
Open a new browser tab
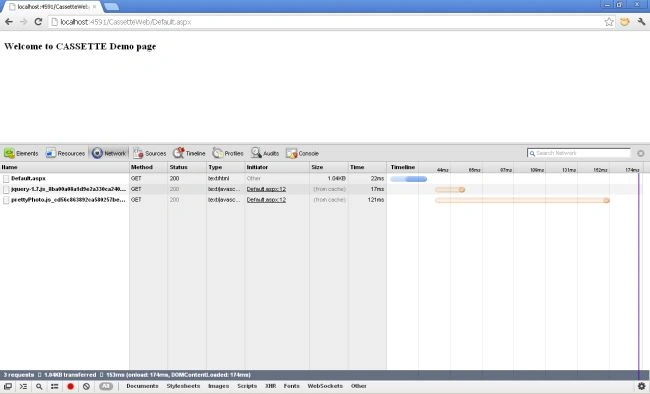point(111,7)
